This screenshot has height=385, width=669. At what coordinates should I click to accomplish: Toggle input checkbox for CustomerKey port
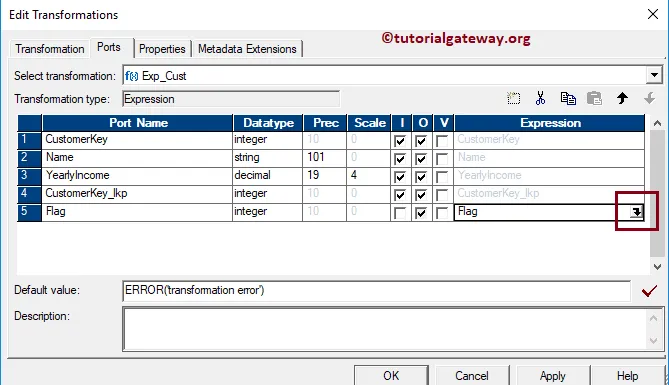point(400,141)
